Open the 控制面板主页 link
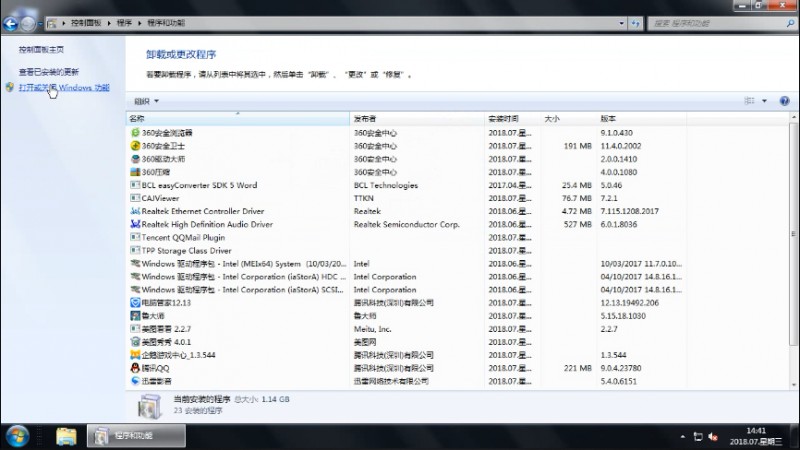The height and width of the screenshot is (450, 800). pos(41,49)
